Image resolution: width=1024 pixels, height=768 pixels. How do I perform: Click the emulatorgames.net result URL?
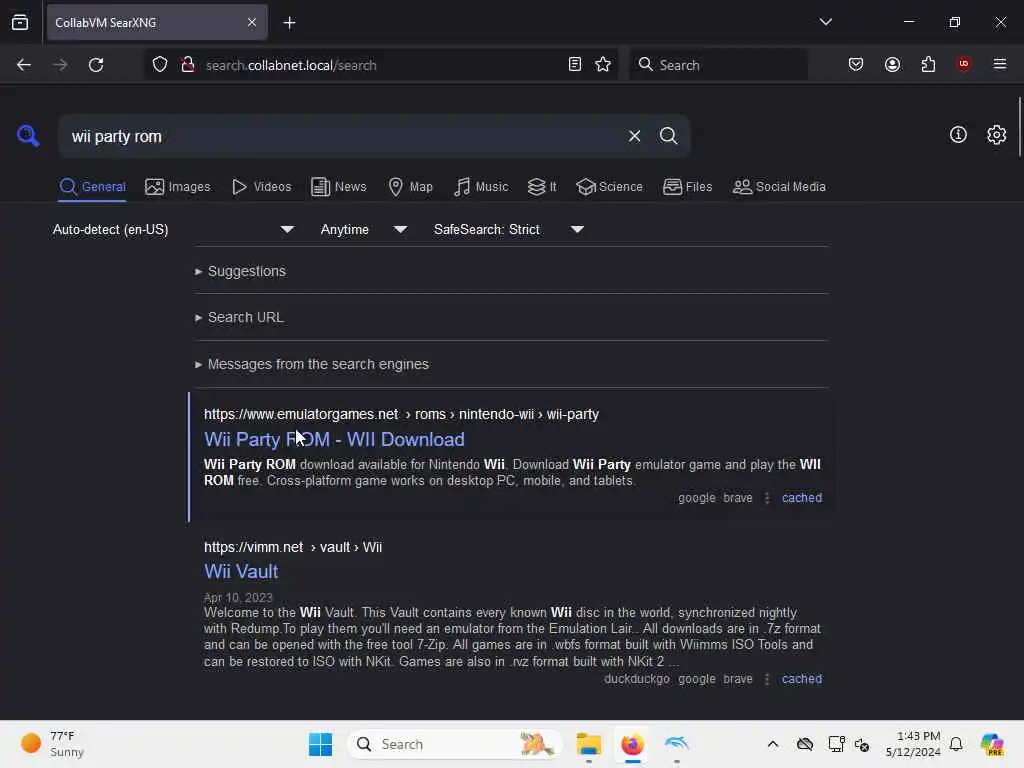pos(401,415)
